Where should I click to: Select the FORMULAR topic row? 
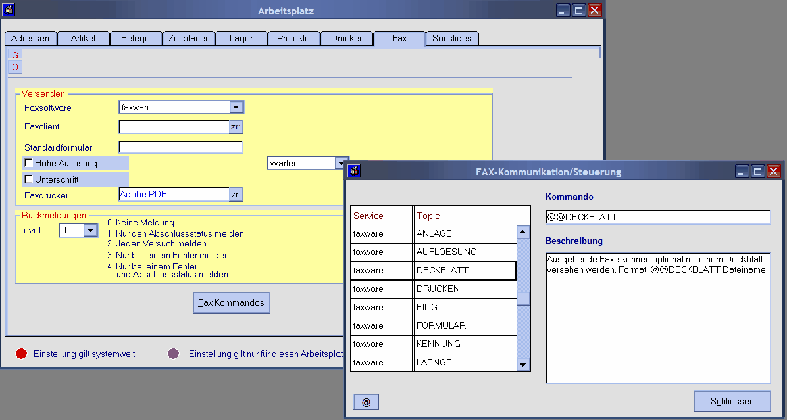[x=465, y=326]
